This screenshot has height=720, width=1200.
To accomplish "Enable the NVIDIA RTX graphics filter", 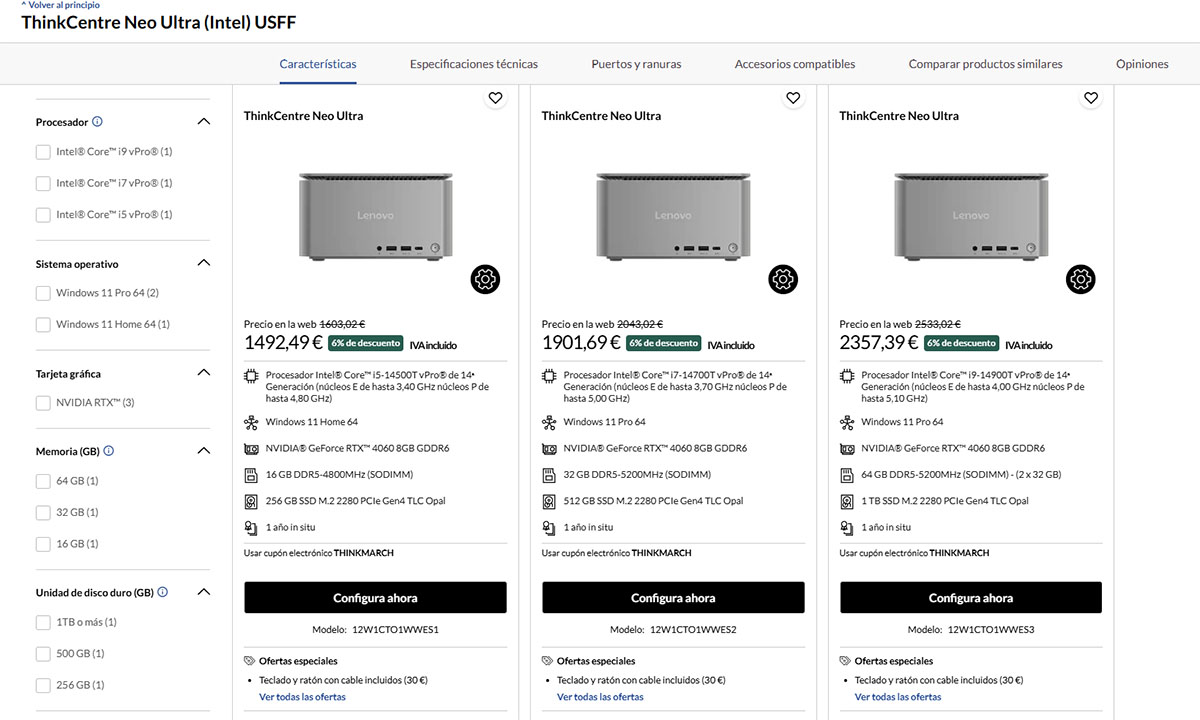I will point(43,402).
